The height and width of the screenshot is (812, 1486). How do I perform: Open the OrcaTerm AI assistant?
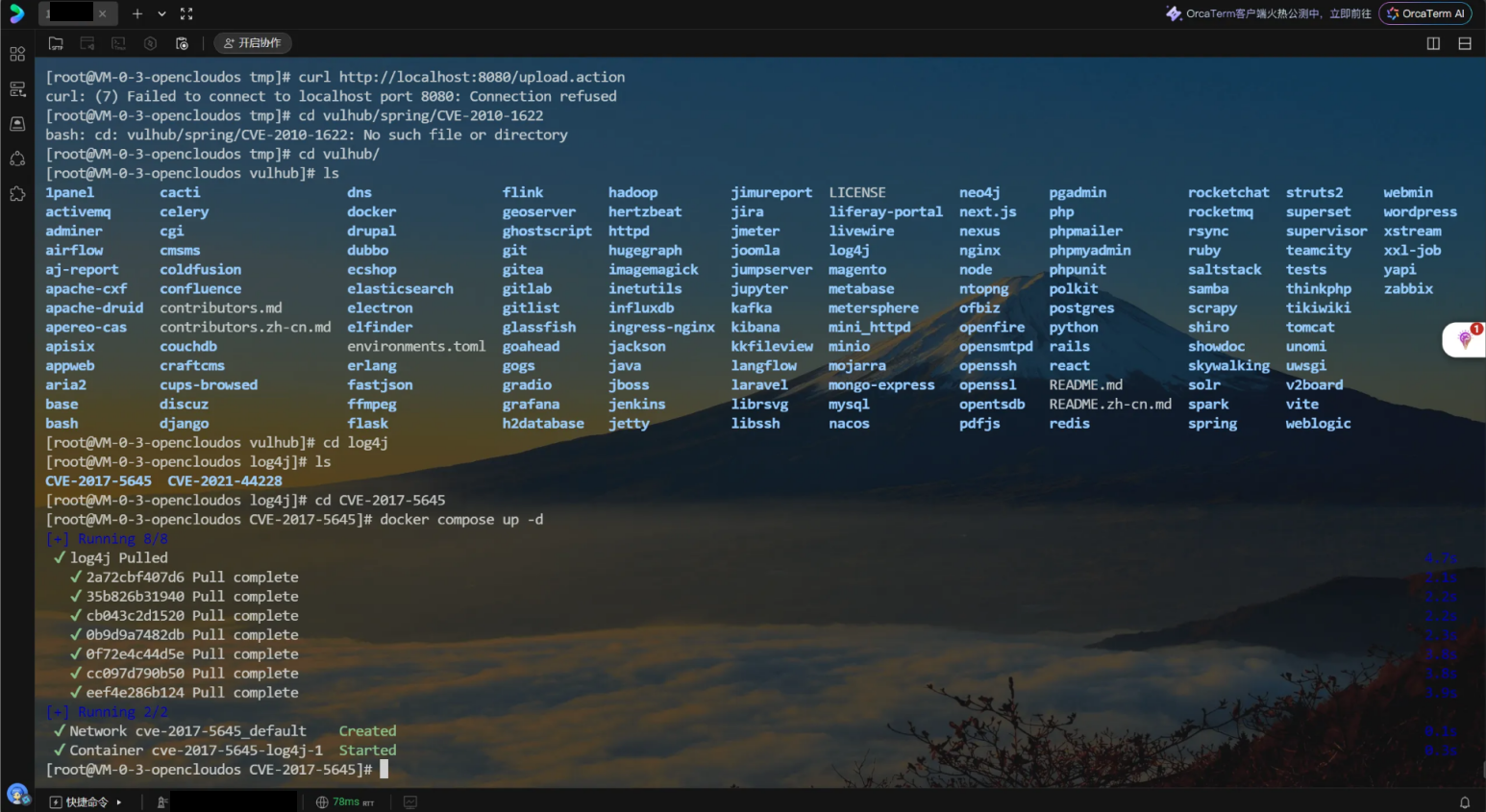point(1425,13)
